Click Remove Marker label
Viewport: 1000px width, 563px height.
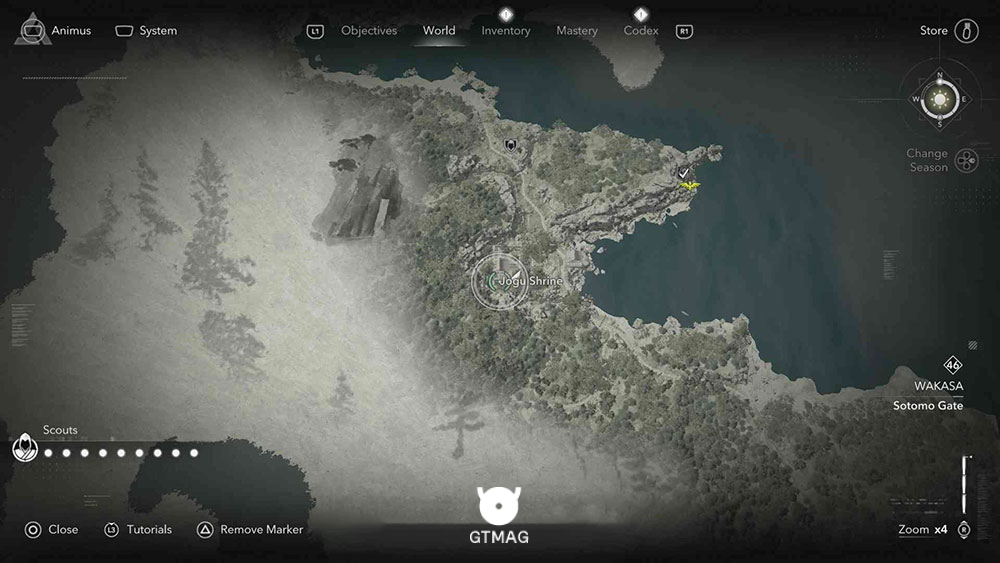[261, 530]
